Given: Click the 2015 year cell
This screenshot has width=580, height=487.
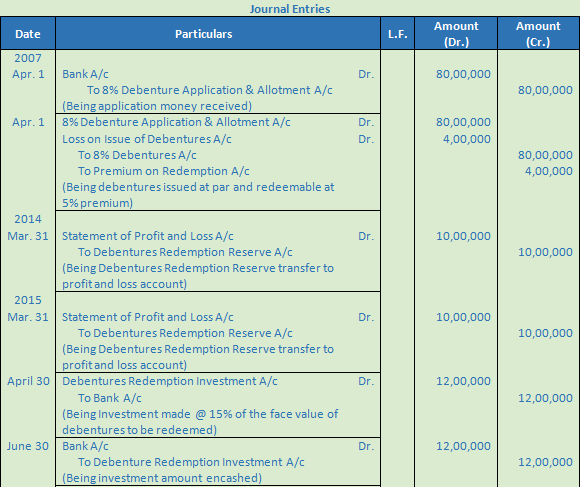Looking at the screenshot, I should pyautogui.click(x=28, y=300).
